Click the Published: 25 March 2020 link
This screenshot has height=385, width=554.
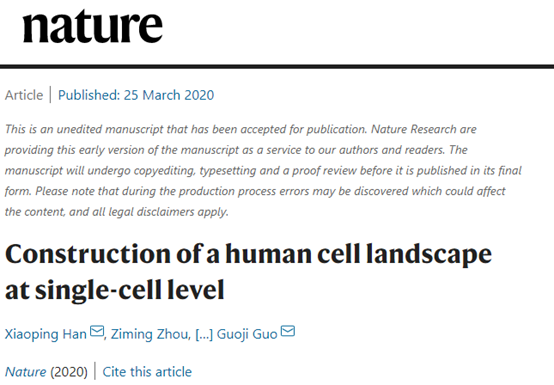click(x=136, y=95)
